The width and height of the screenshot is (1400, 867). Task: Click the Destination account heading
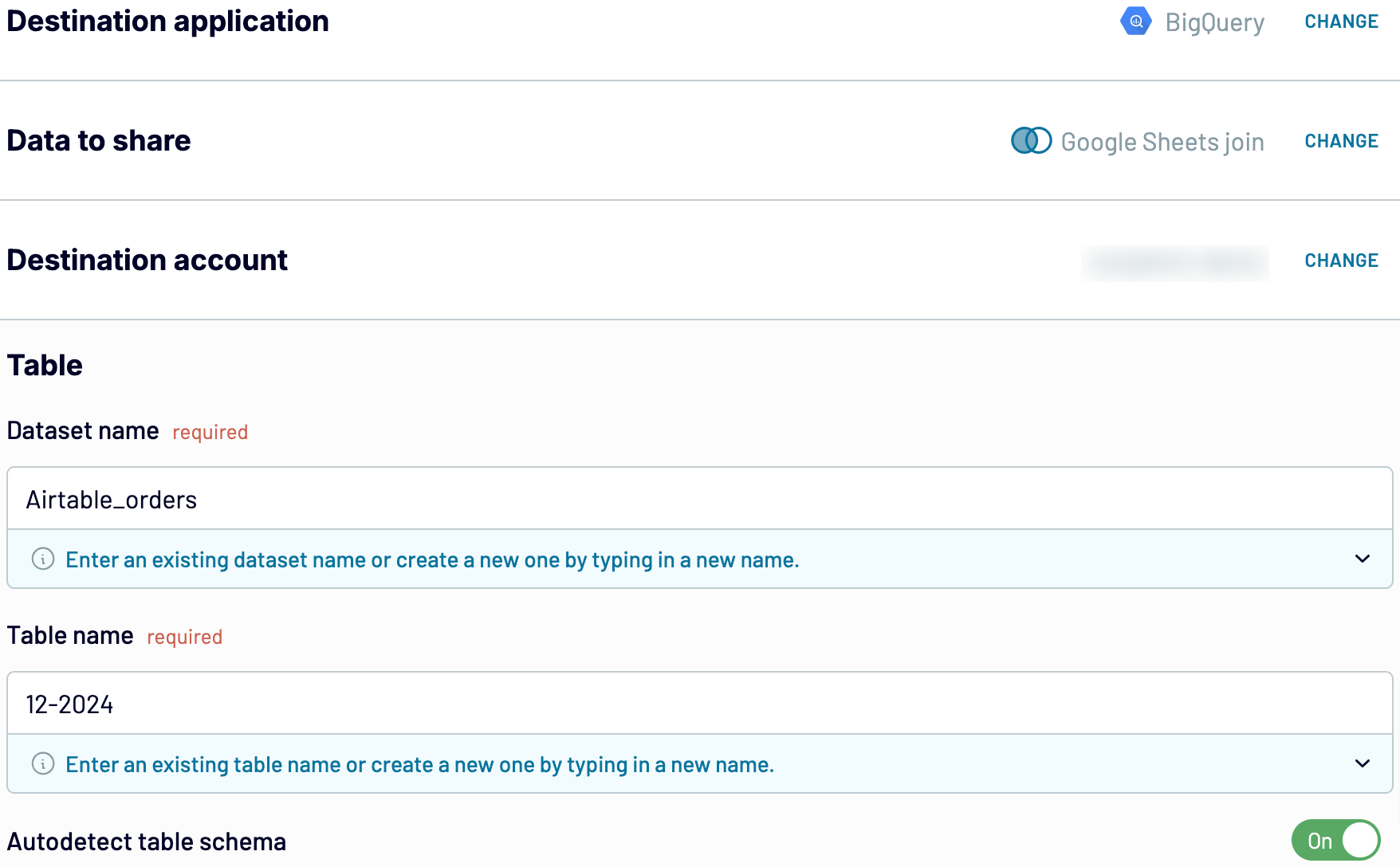147,261
